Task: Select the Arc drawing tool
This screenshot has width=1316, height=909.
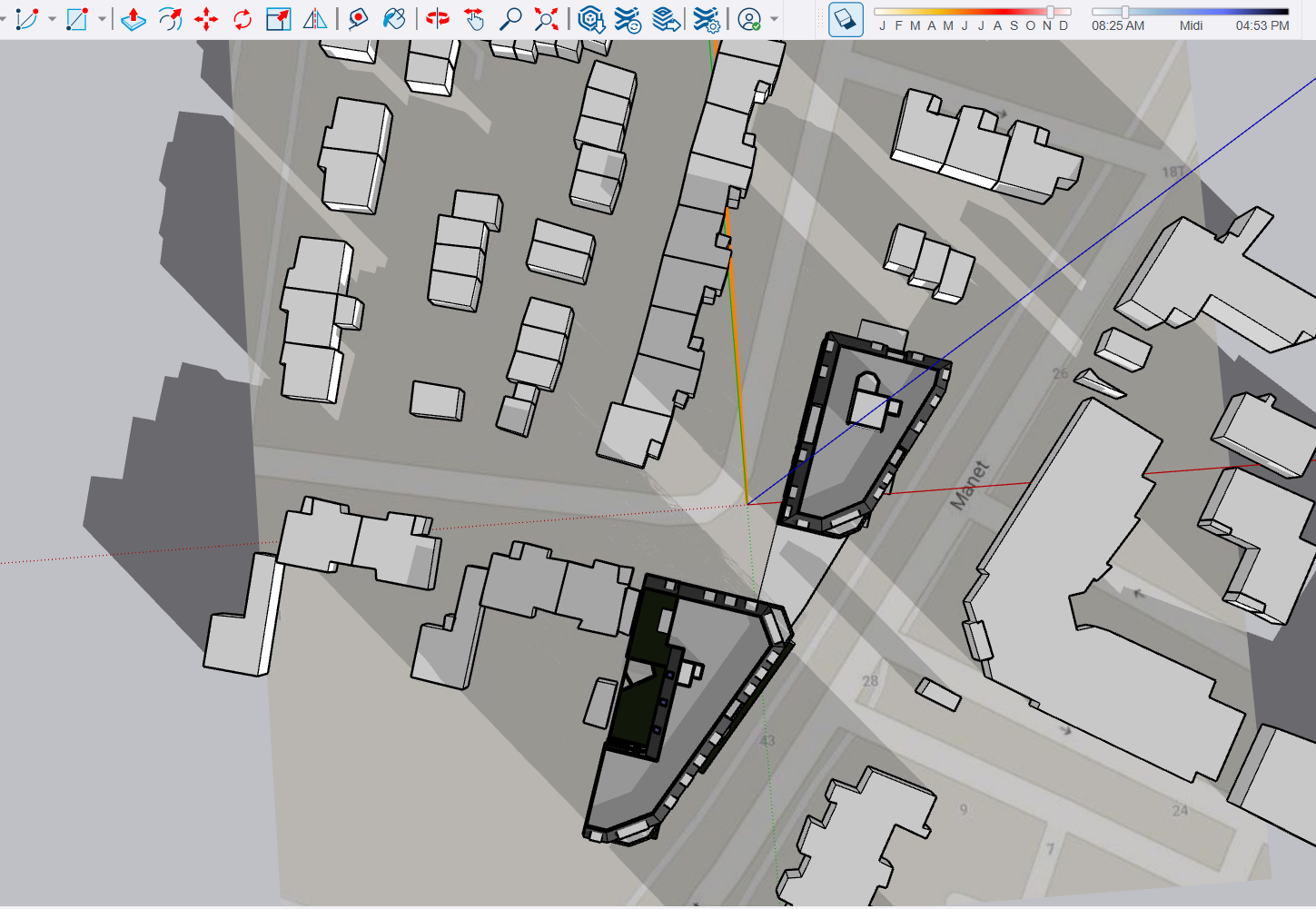Action: pos(27,19)
